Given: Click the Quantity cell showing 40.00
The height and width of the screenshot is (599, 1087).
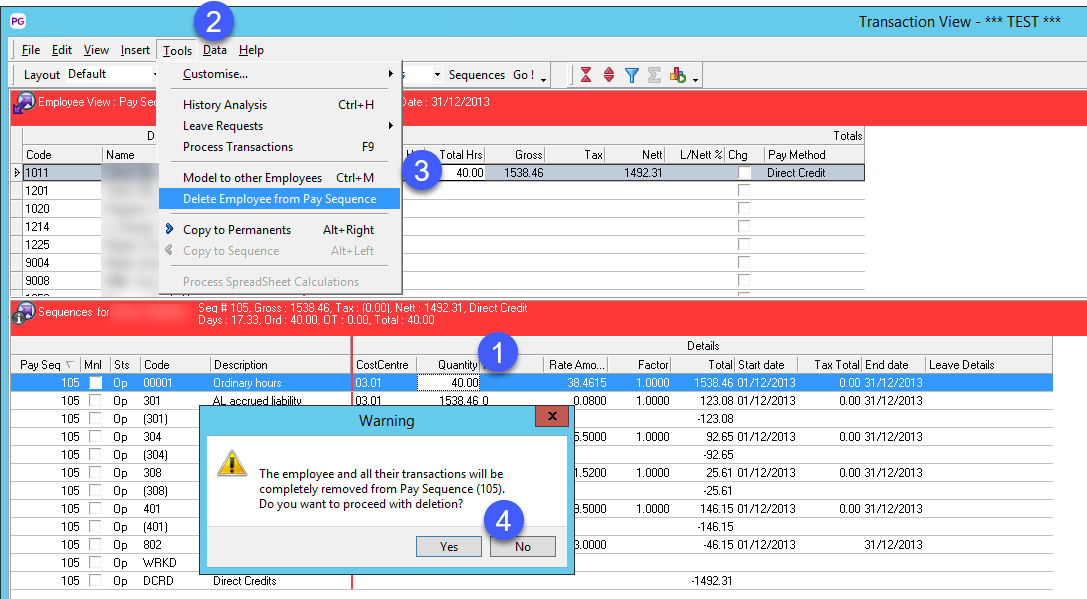Looking at the screenshot, I should click(x=448, y=383).
